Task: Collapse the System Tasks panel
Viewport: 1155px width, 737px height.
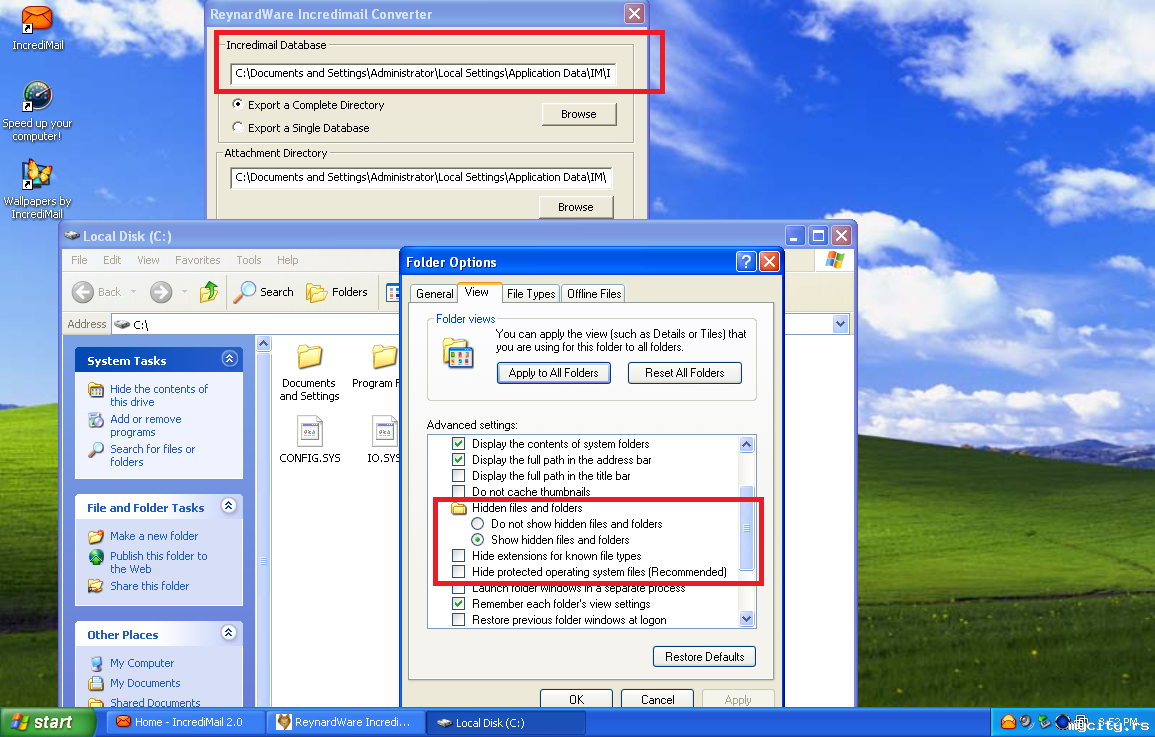Action: 229,359
